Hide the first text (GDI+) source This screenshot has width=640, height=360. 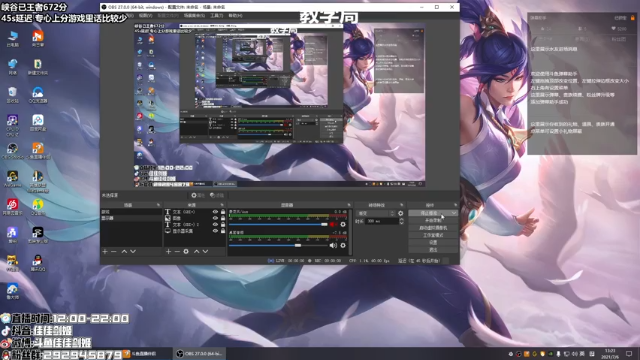tap(215, 212)
